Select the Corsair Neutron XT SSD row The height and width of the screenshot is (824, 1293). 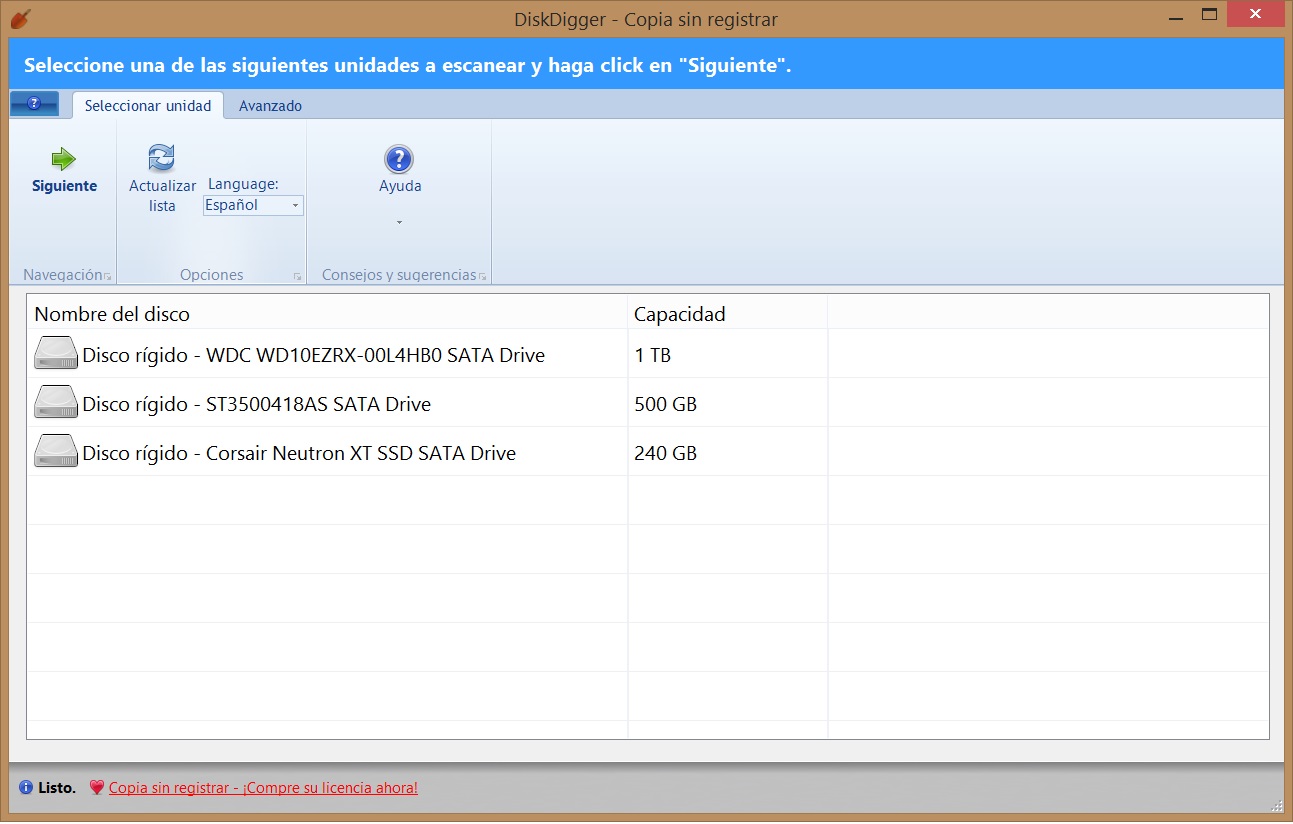(648, 452)
